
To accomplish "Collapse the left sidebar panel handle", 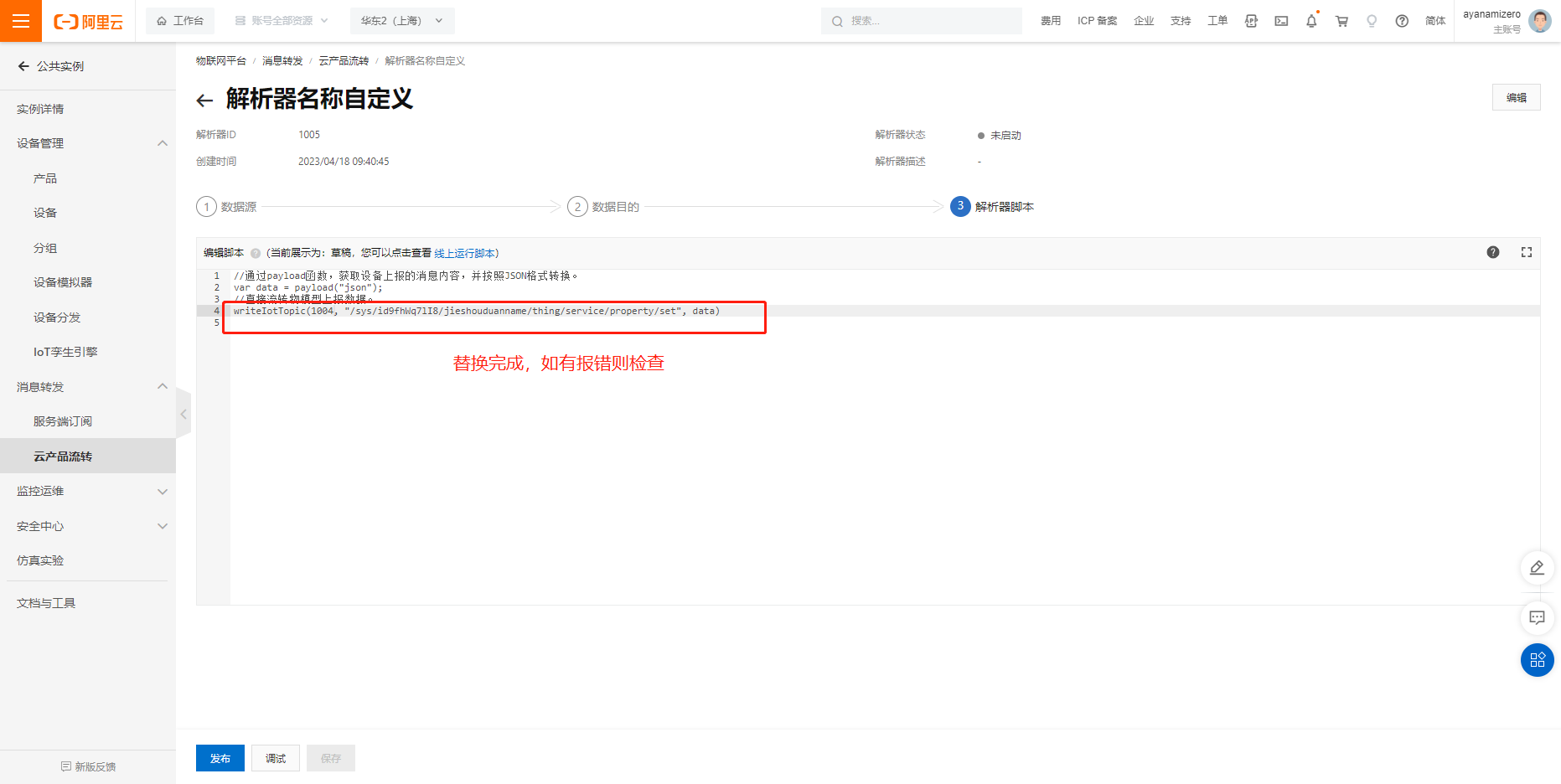I will pos(183,414).
